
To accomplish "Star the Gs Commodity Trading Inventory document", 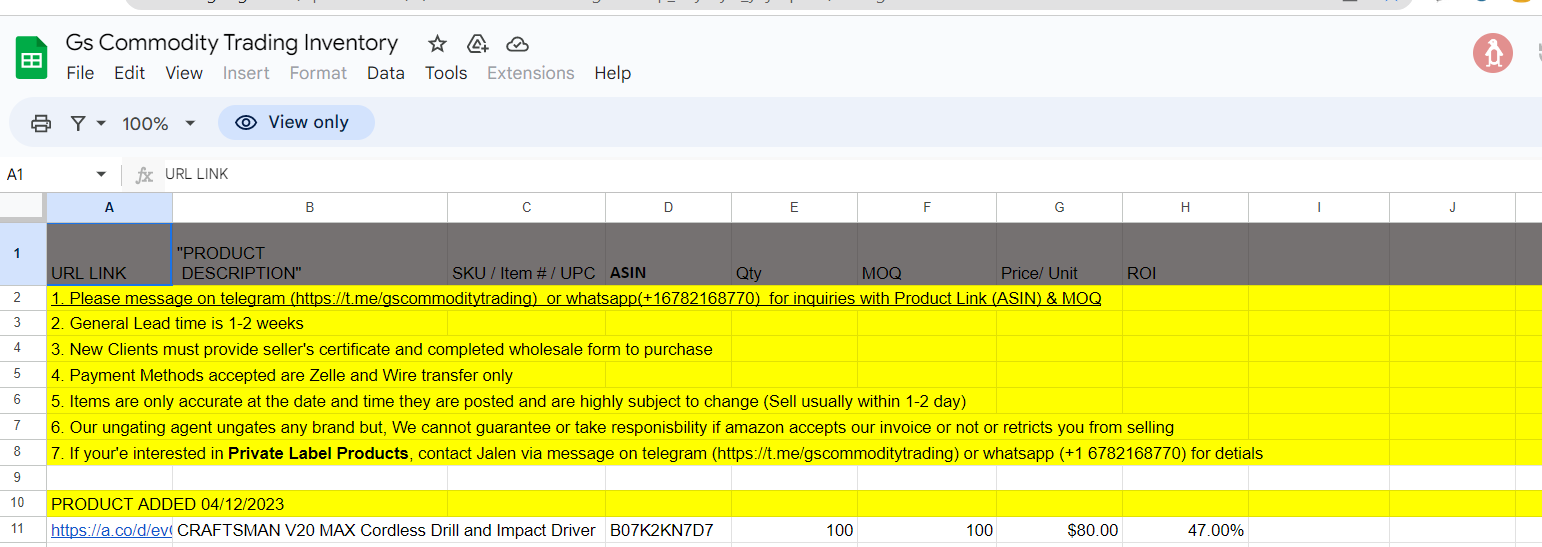I will (x=437, y=43).
